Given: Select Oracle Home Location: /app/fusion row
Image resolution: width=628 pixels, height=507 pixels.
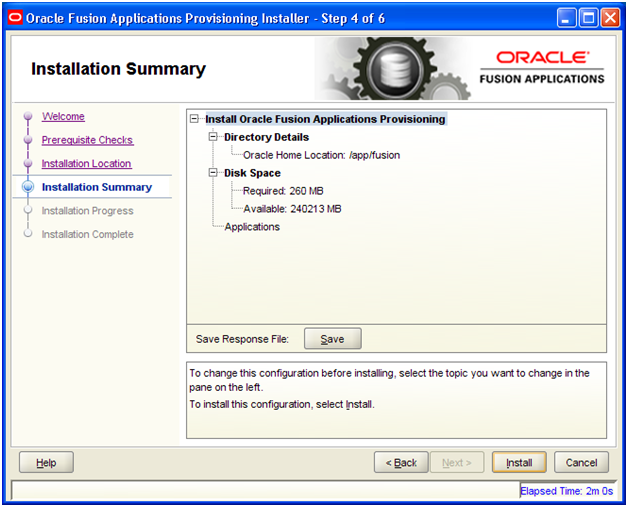Looking at the screenshot, I should (322, 155).
